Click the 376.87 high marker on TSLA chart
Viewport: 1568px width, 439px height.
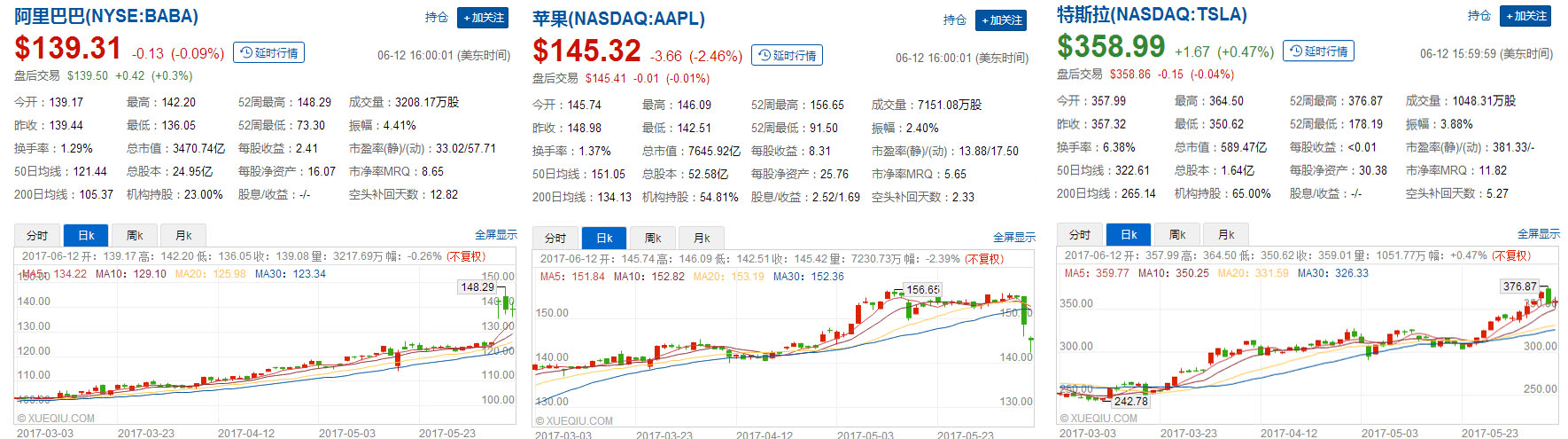click(1520, 286)
